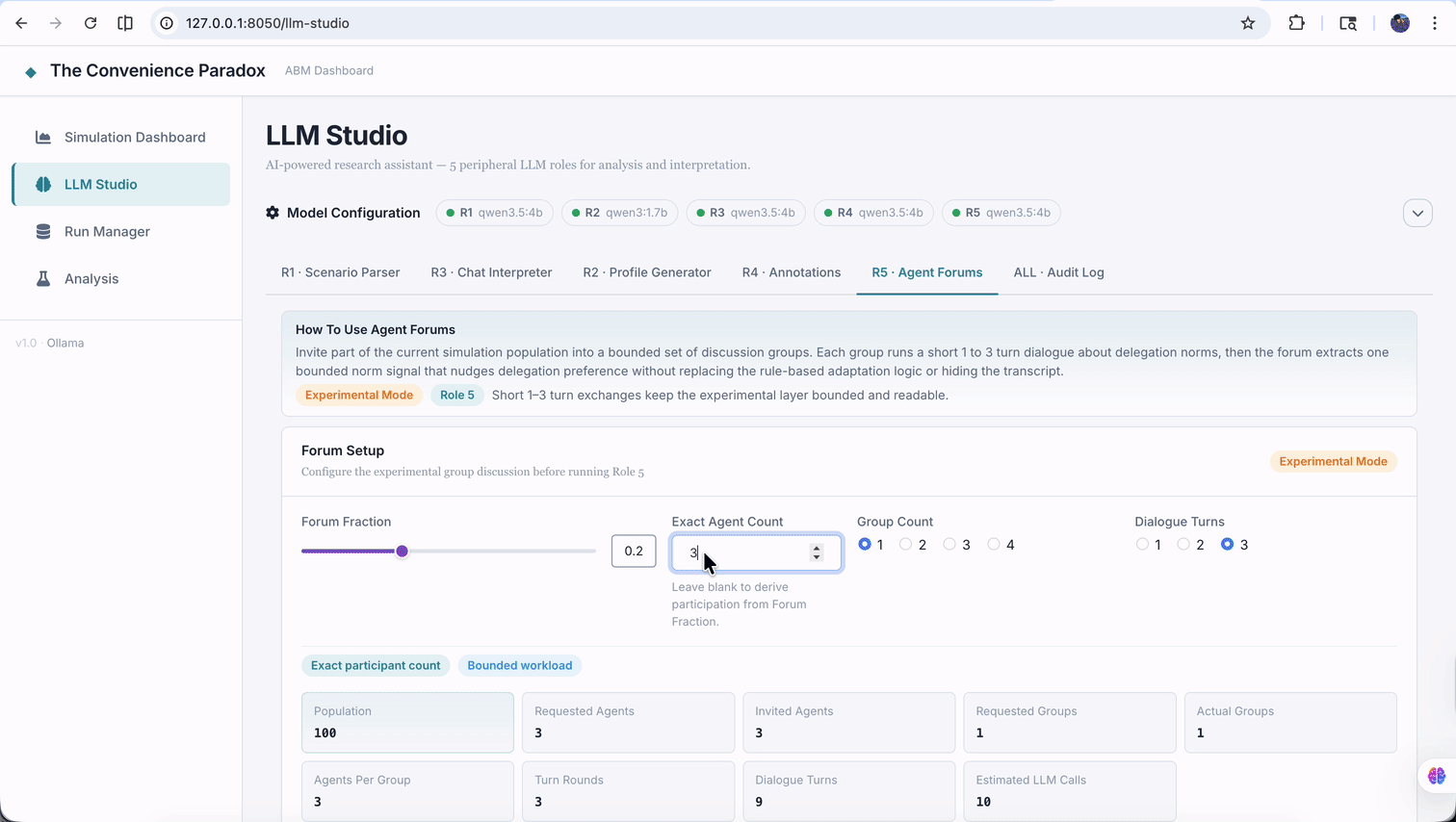Image resolution: width=1456 pixels, height=822 pixels.
Task: Click the Requested Groups stat card
Action: pos(1070,722)
